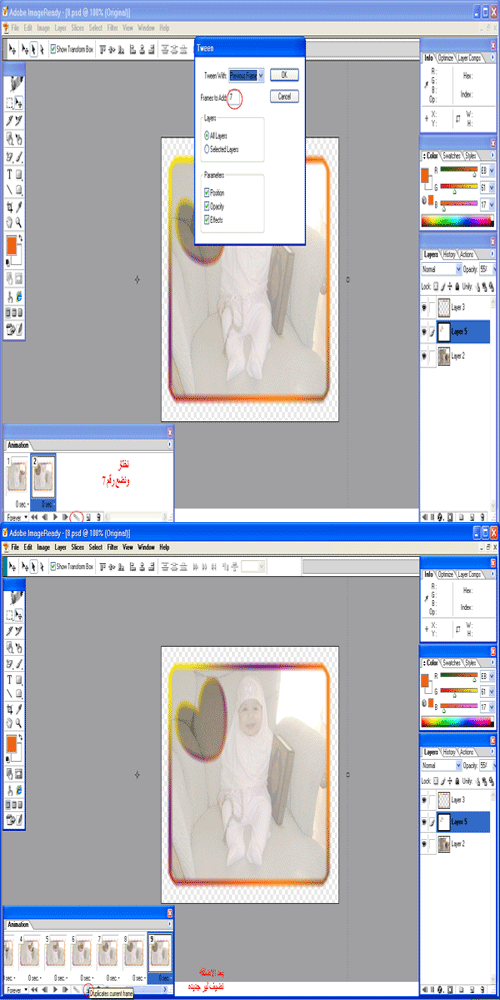This screenshot has height=1000, width=500.
Task: Select the Type tool in the upper window toolbox
Action: point(10,174)
